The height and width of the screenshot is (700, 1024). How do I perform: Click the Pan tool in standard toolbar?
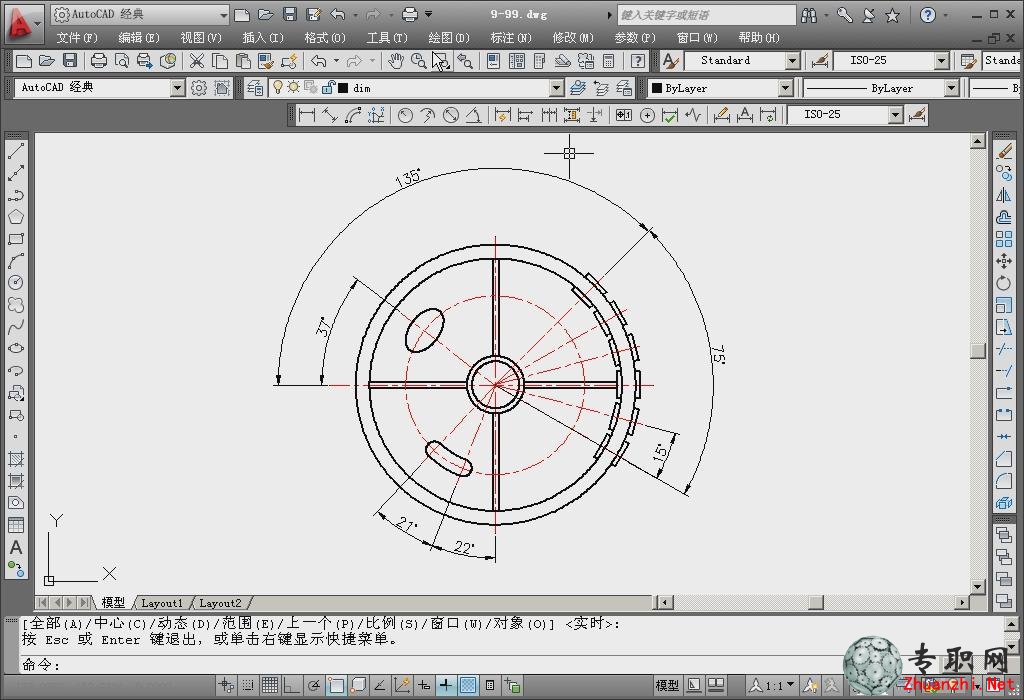coord(395,61)
